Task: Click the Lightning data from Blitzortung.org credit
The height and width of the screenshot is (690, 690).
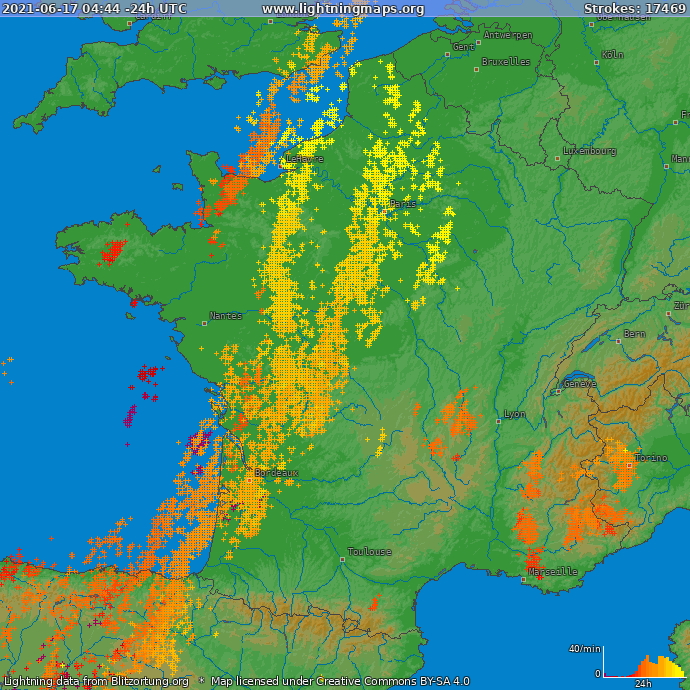Action: 96,681
